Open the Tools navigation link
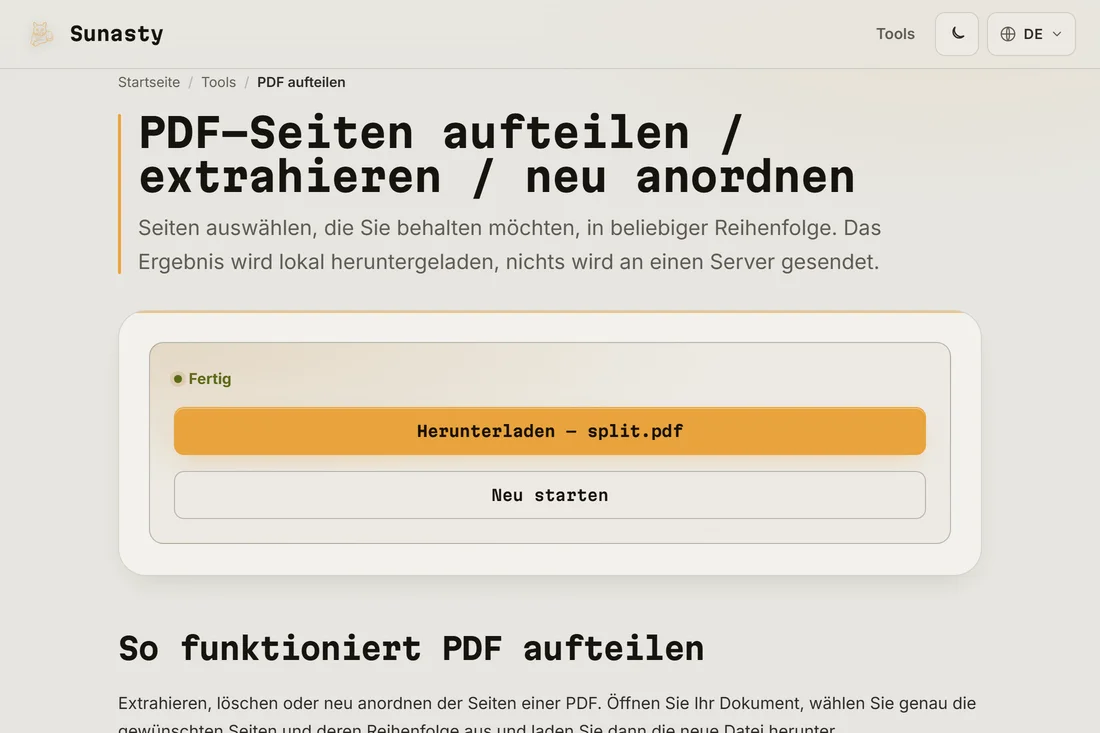 click(x=895, y=34)
